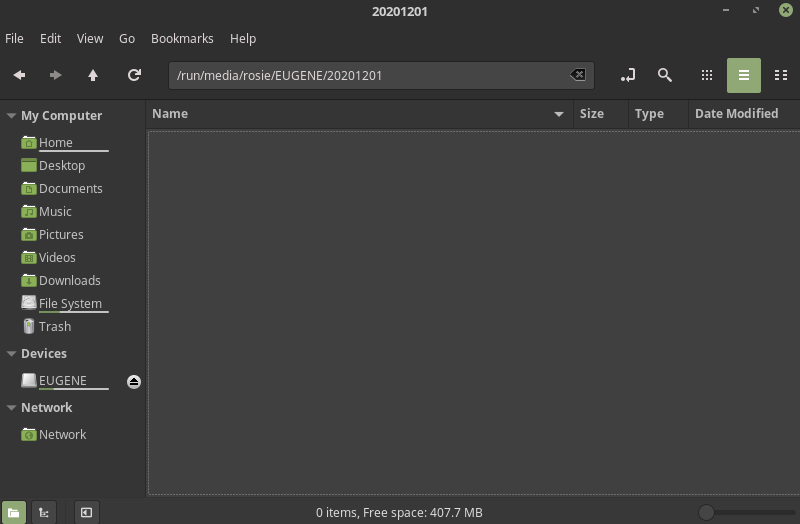
Task: Open the Pictures folder icon
Action: point(29,234)
